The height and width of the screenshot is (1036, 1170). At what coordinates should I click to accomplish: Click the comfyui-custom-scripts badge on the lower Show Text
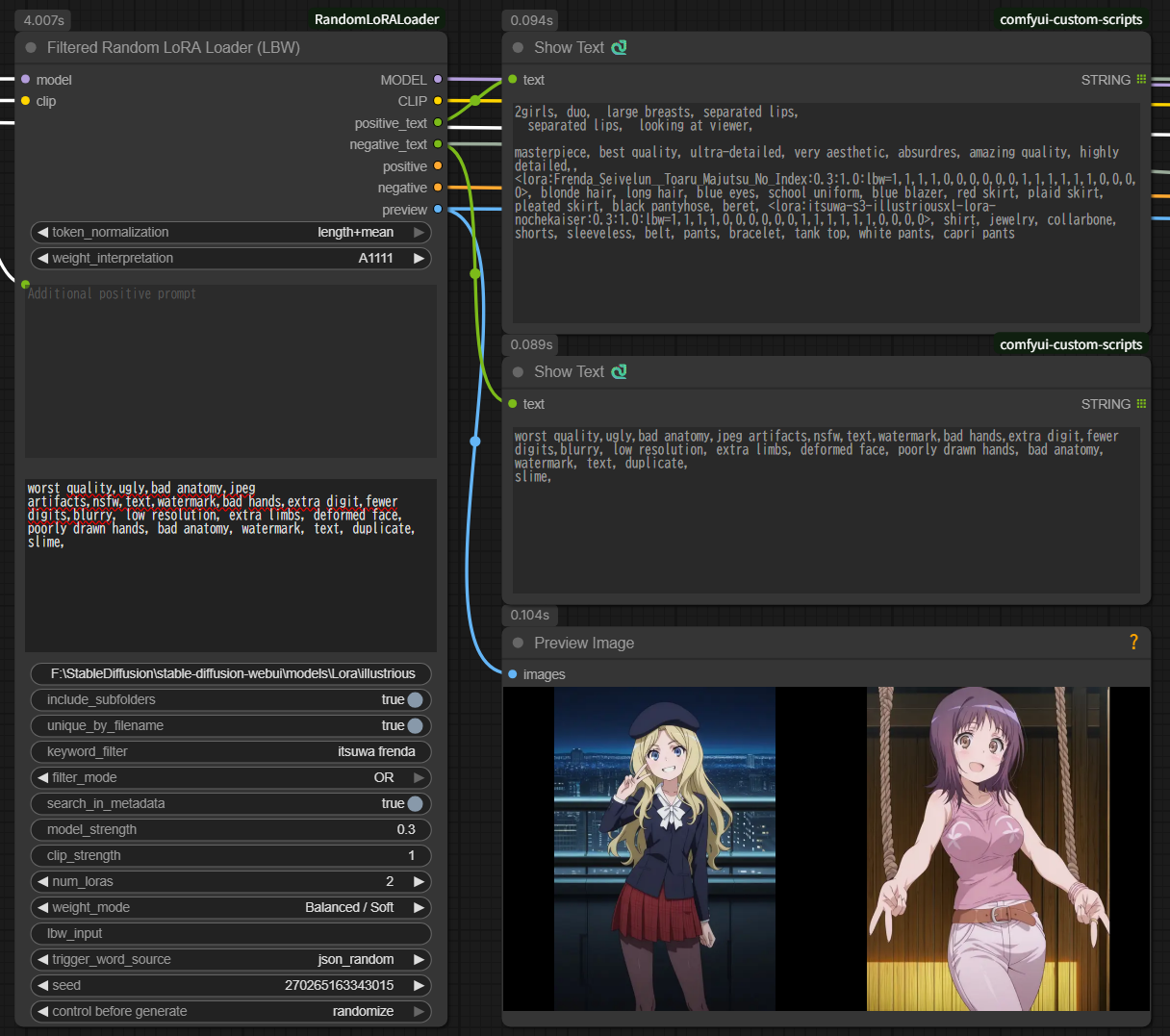click(x=1071, y=344)
